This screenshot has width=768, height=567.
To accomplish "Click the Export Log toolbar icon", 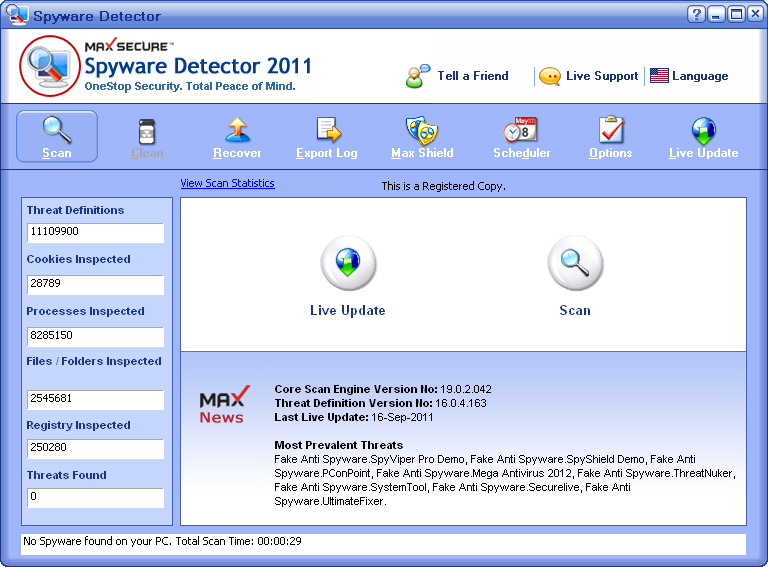I will point(327,131).
